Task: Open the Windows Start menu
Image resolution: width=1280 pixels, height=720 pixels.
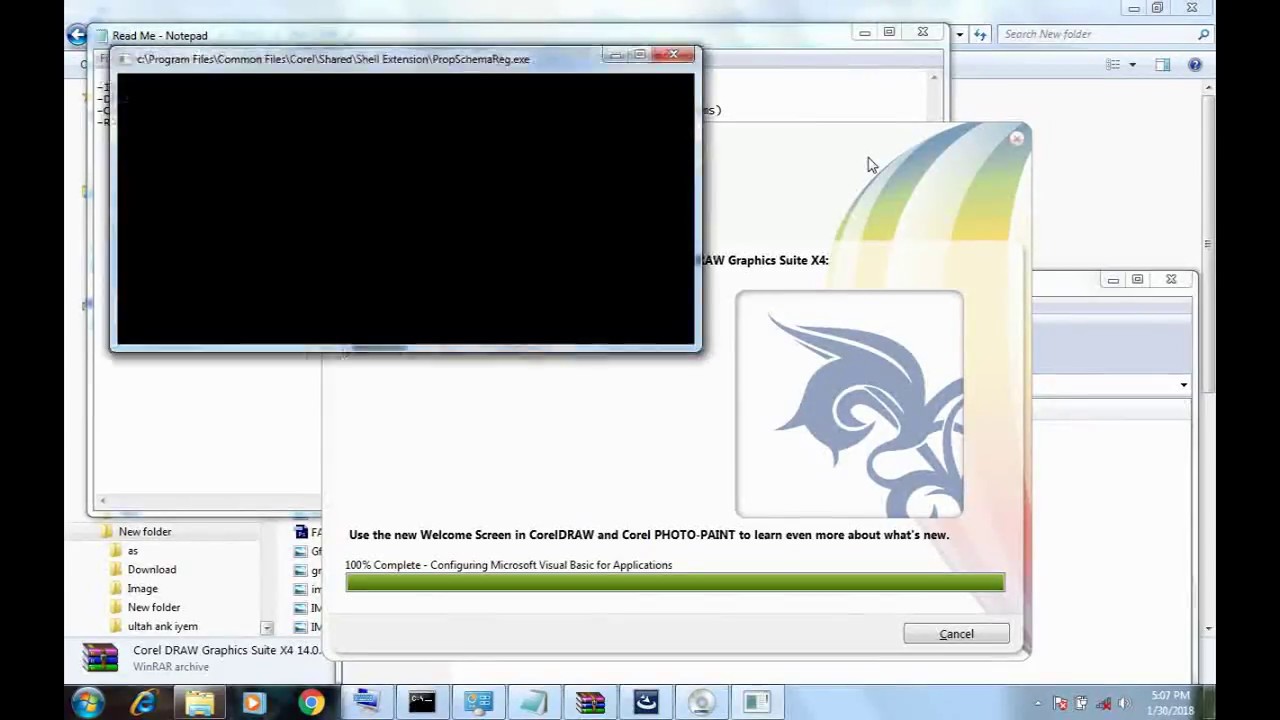Action: pyautogui.click(x=88, y=703)
